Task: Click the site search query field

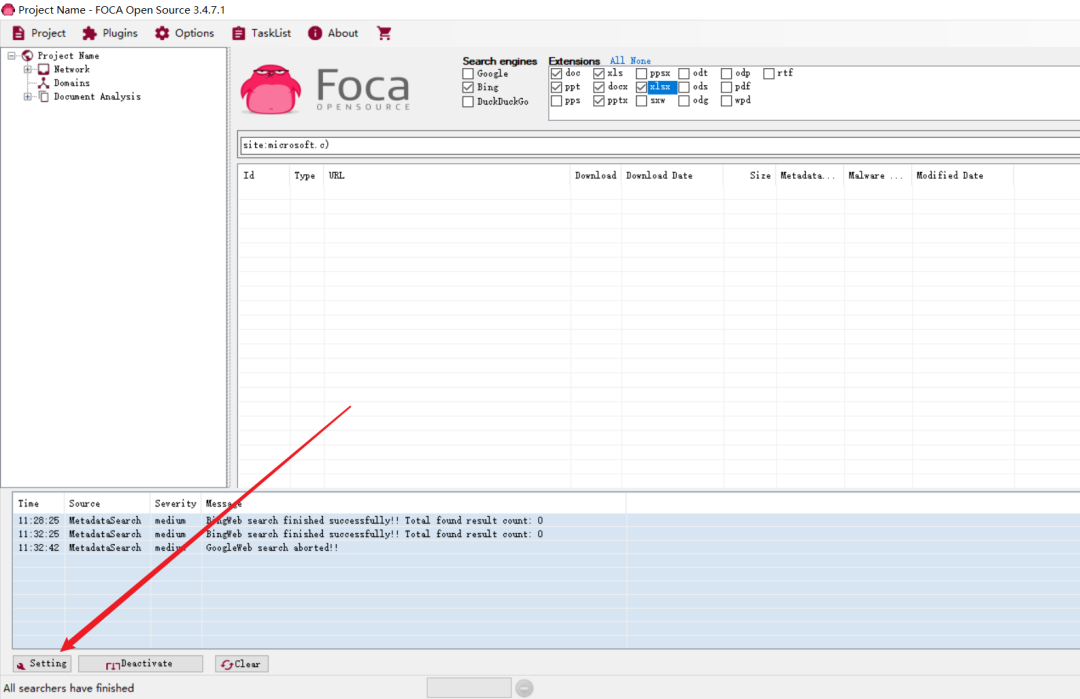Action: click(660, 145)
